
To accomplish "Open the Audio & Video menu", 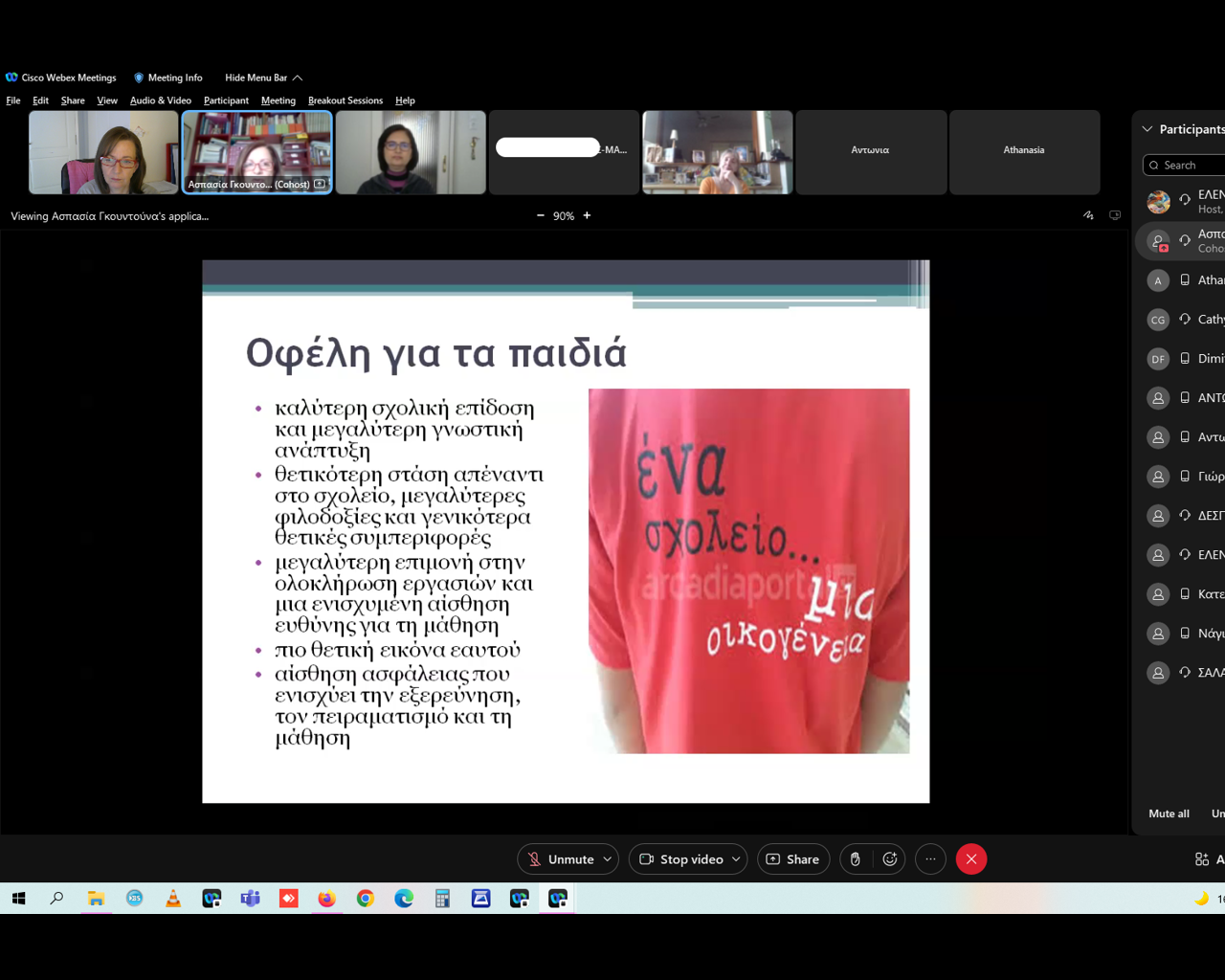I will (x=160, y=100).
